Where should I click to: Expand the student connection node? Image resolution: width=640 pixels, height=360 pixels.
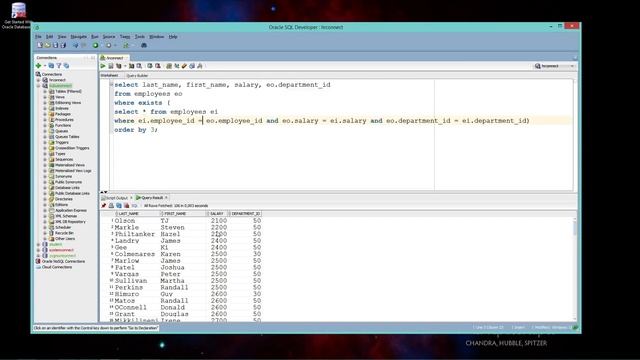click(39, 244)
